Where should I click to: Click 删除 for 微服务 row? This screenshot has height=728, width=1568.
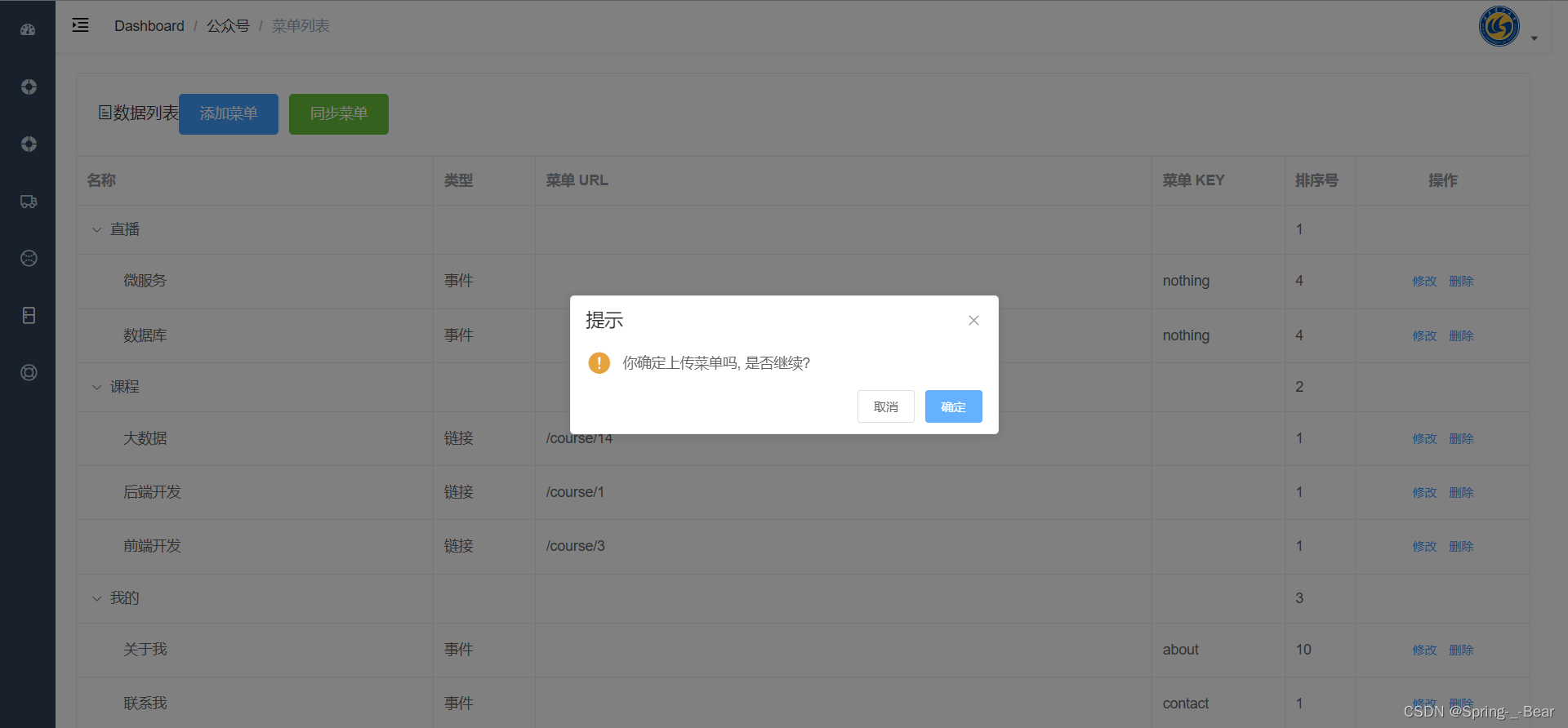(1461, 281)
